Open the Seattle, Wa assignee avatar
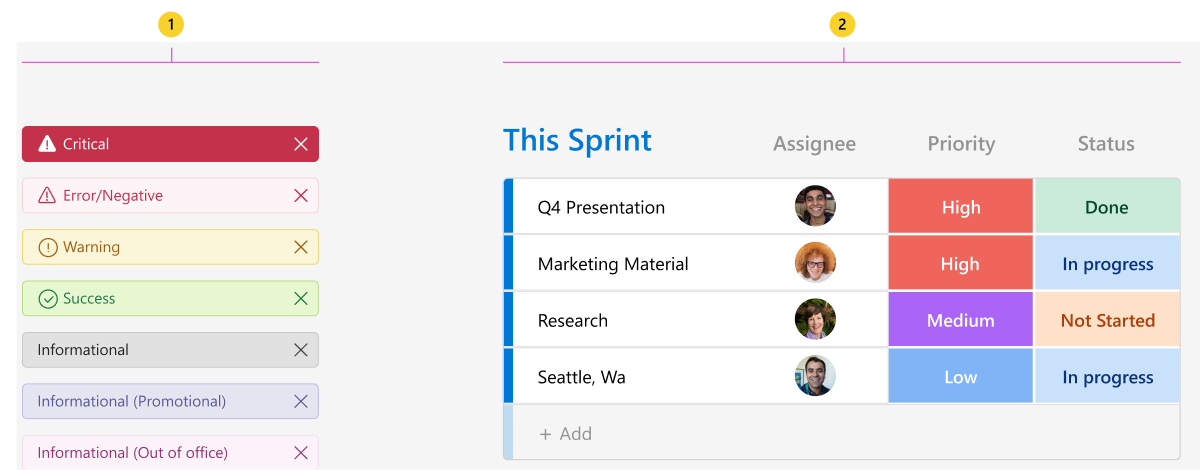Viewport: 1200px width, 470px height. (x=815, y=376)
